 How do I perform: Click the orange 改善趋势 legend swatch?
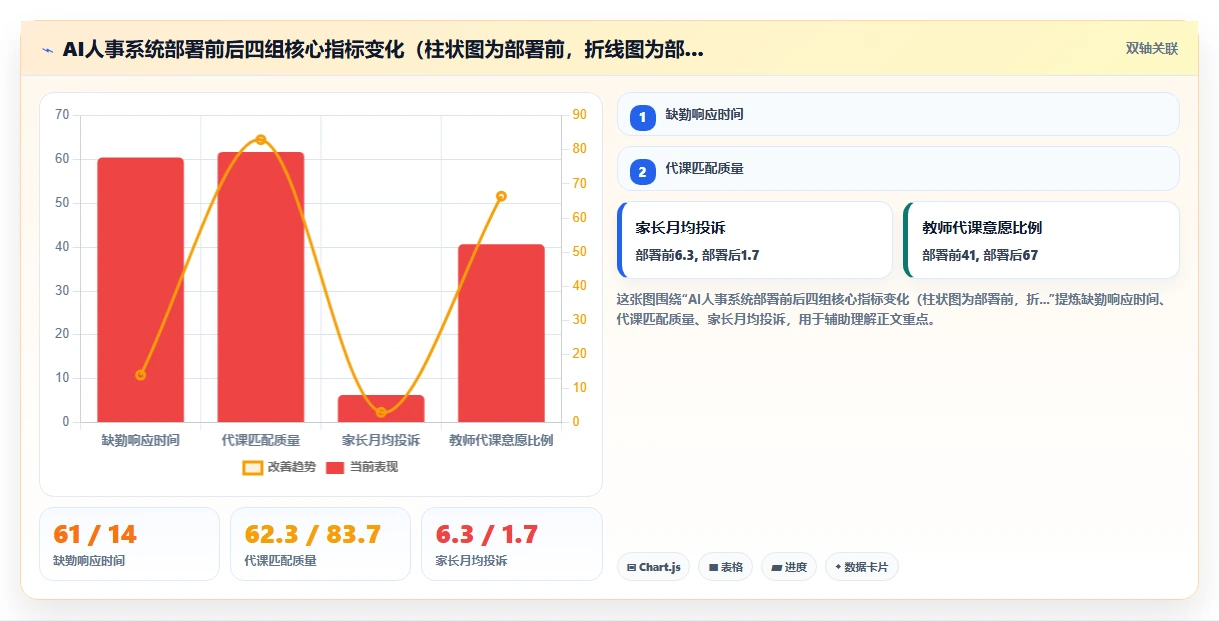tap(253, 467)
